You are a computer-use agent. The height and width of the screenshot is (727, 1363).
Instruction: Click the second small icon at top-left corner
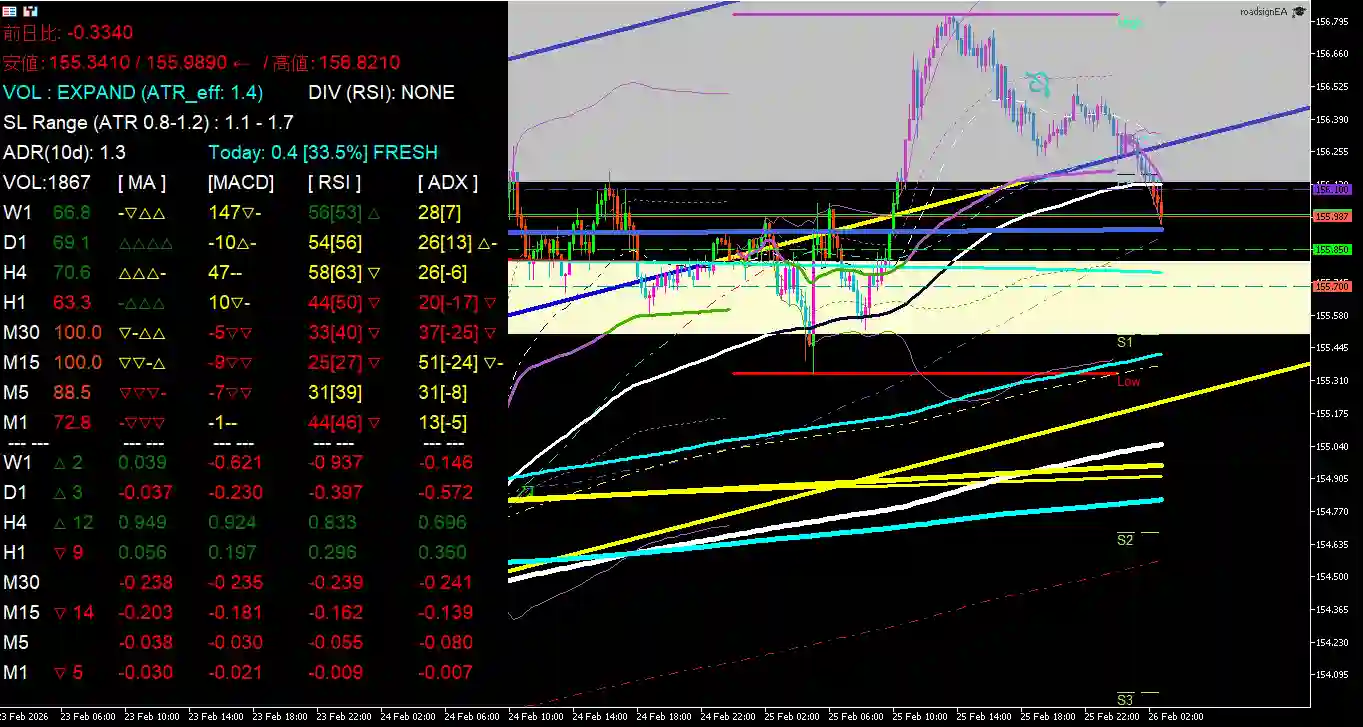point(32,10)
